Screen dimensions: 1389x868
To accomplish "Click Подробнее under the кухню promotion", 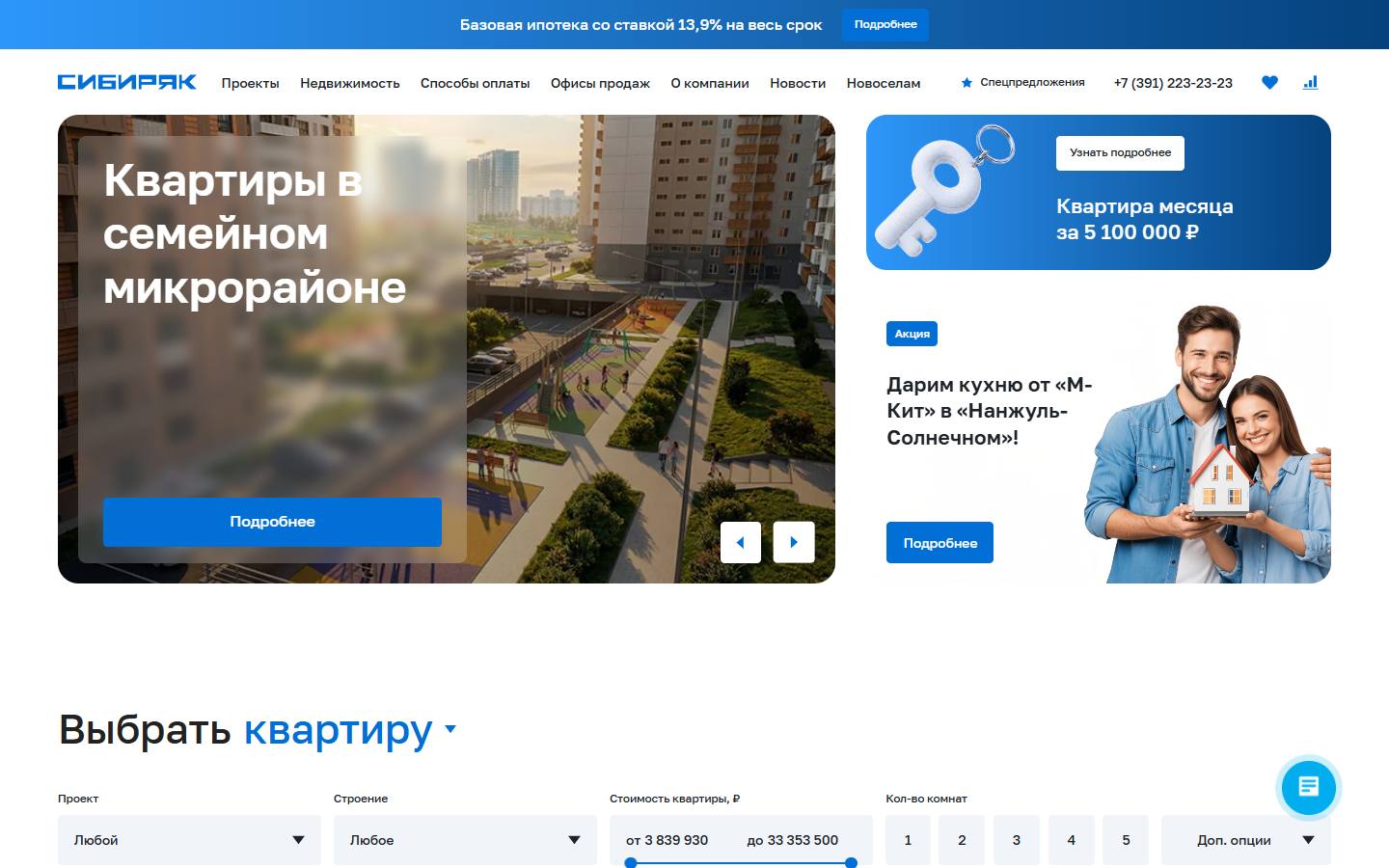I will [x=940, y=543].
